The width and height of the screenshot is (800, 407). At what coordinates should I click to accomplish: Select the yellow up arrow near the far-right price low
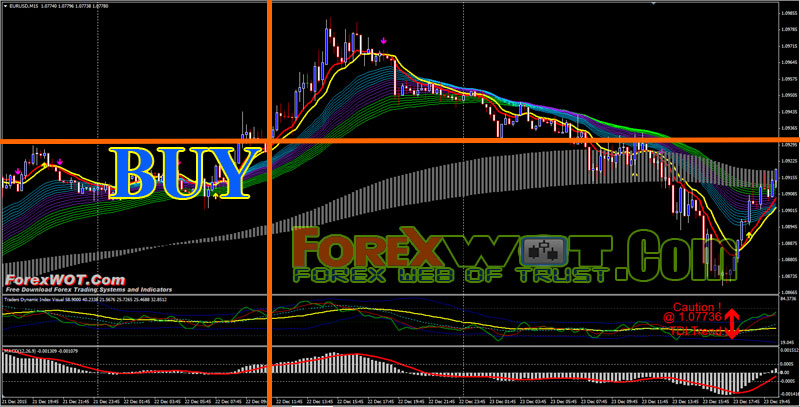[x=749, y=235]
